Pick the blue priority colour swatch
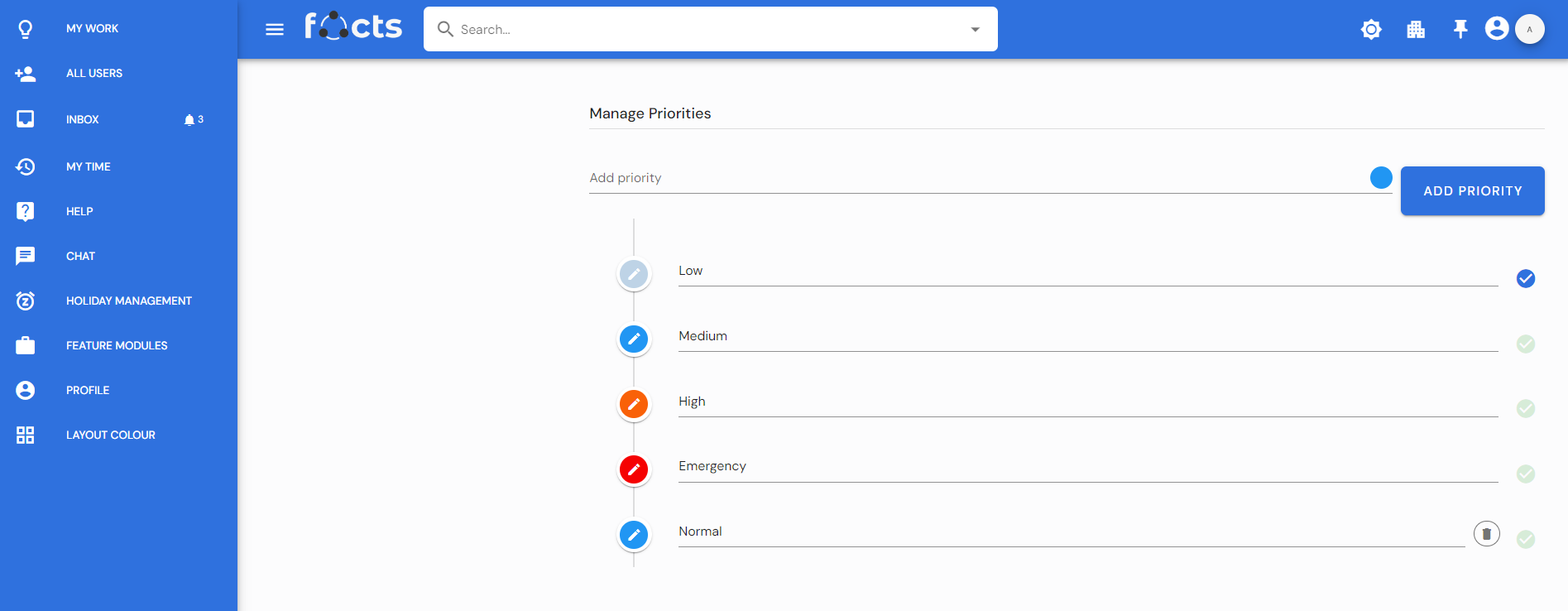This screenshot has height=611, width=1568. point(1381,178)
